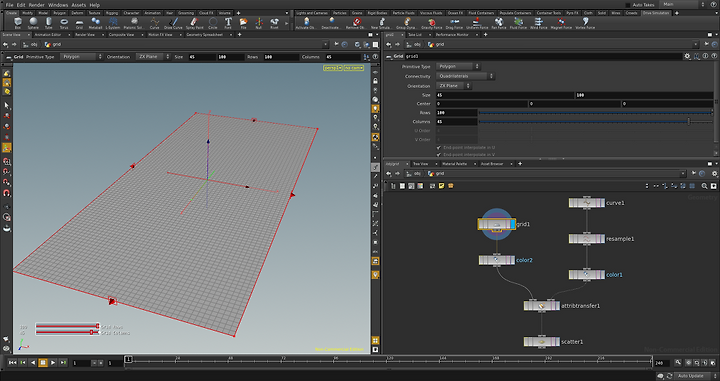Toggle the grid1 node display flag
The image size is (720, 381).
point(512,224)
